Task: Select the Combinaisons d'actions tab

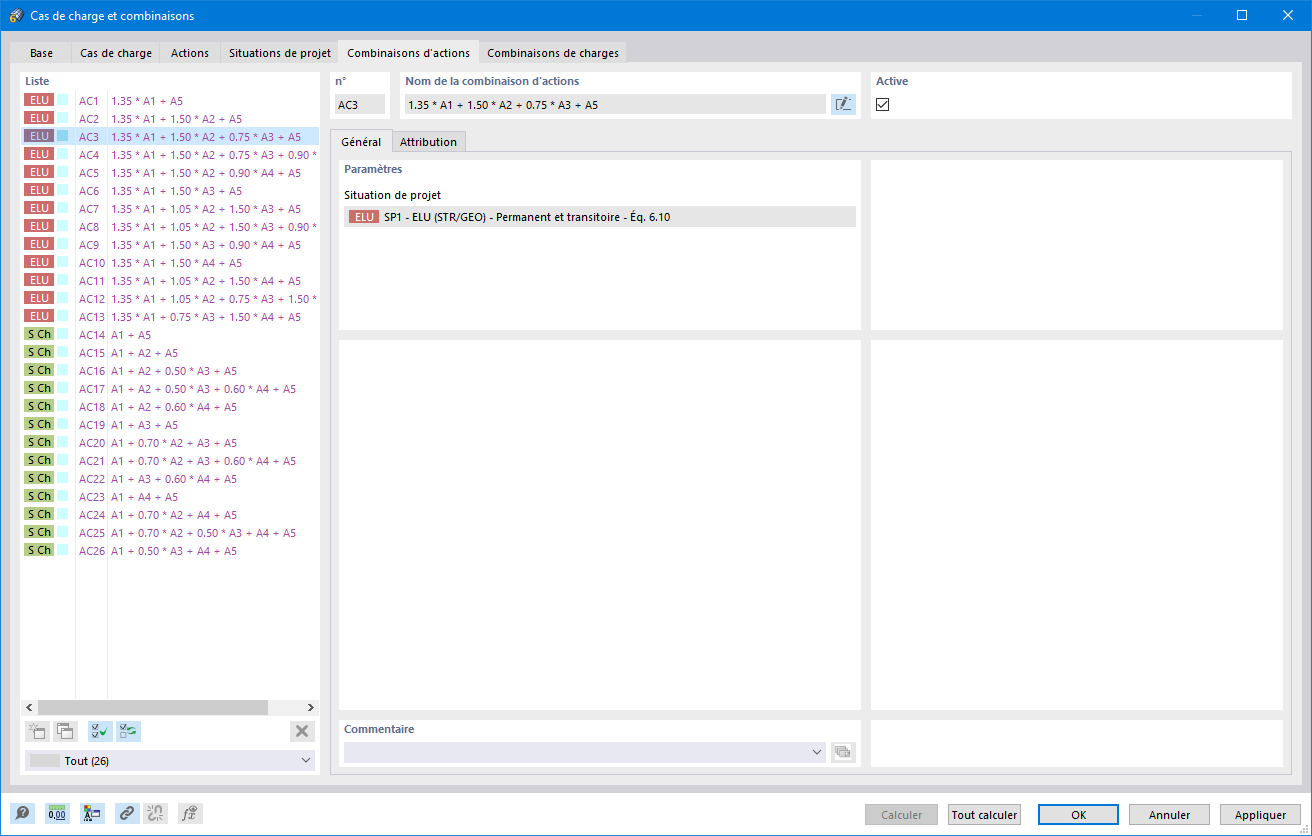Action: (408, 52)
